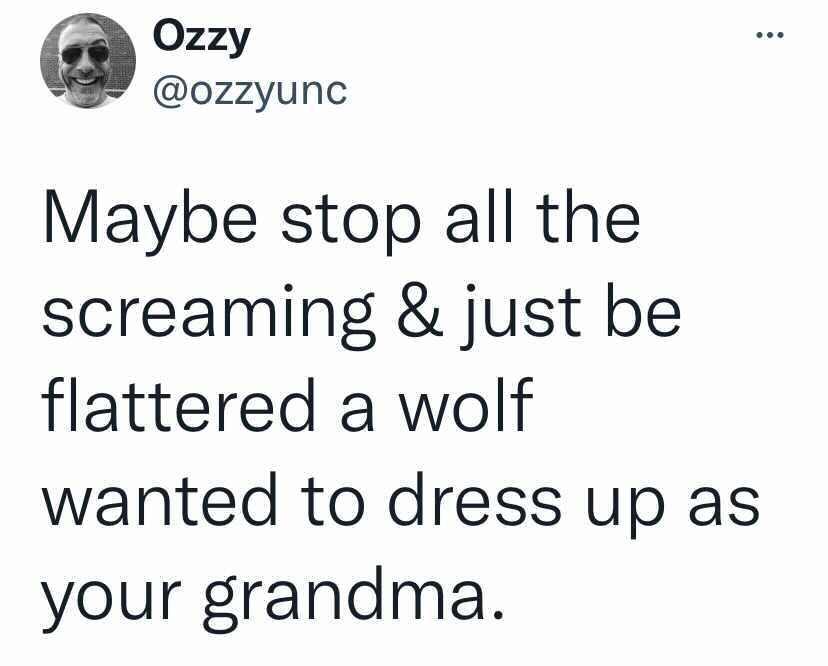
Task: Click the word "wolf" in the tweet
Action: click(x=465, y=405)
